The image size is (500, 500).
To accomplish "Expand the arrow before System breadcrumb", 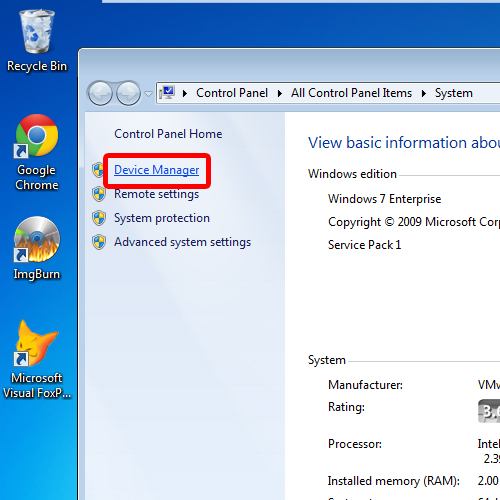I will click(x=423, y=93).
